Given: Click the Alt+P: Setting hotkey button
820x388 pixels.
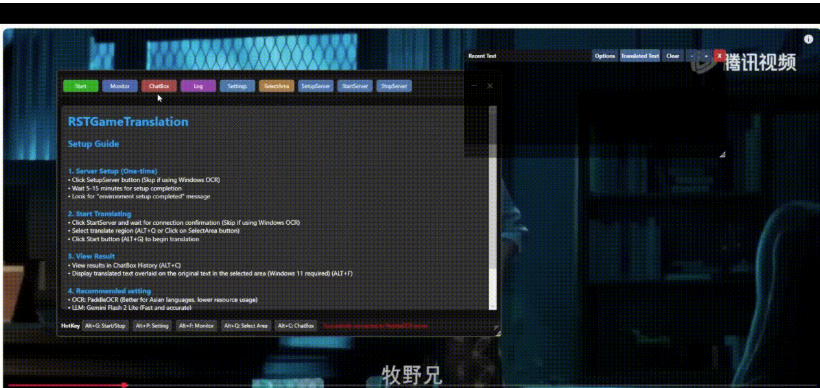Looking at the screenshot, I should click(x=152, y=326).
